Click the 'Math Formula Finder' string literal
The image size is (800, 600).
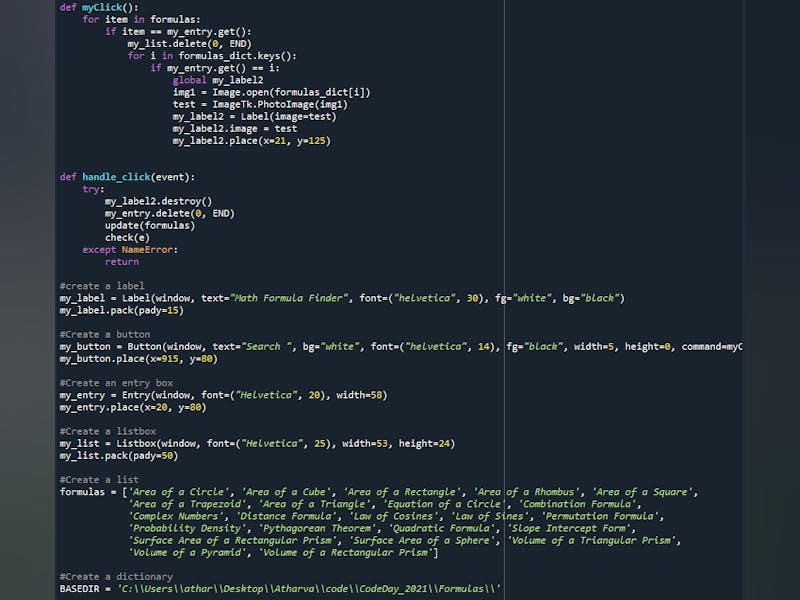pos(289,298)
